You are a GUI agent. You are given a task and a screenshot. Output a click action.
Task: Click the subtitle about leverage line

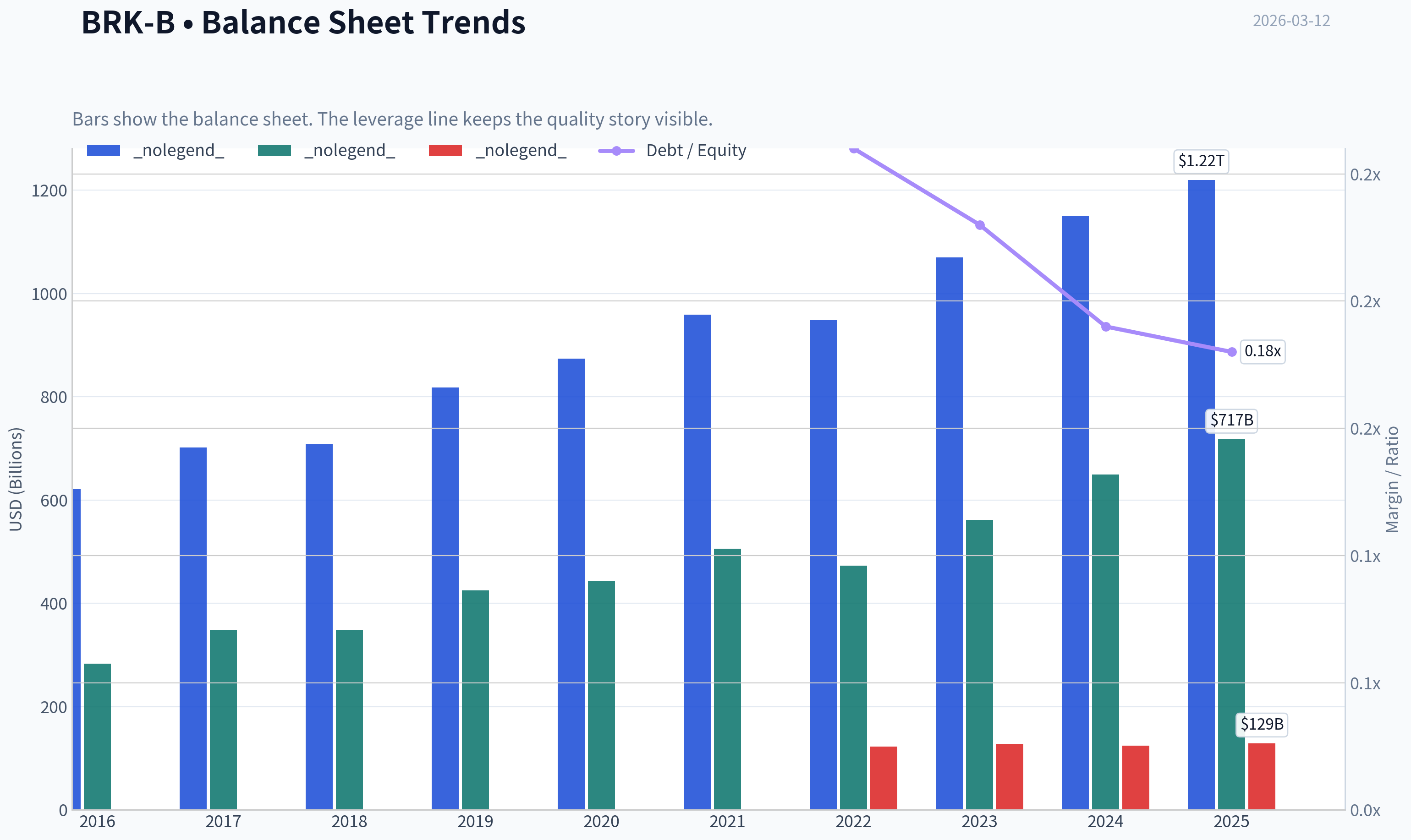(x=392, y=119)
